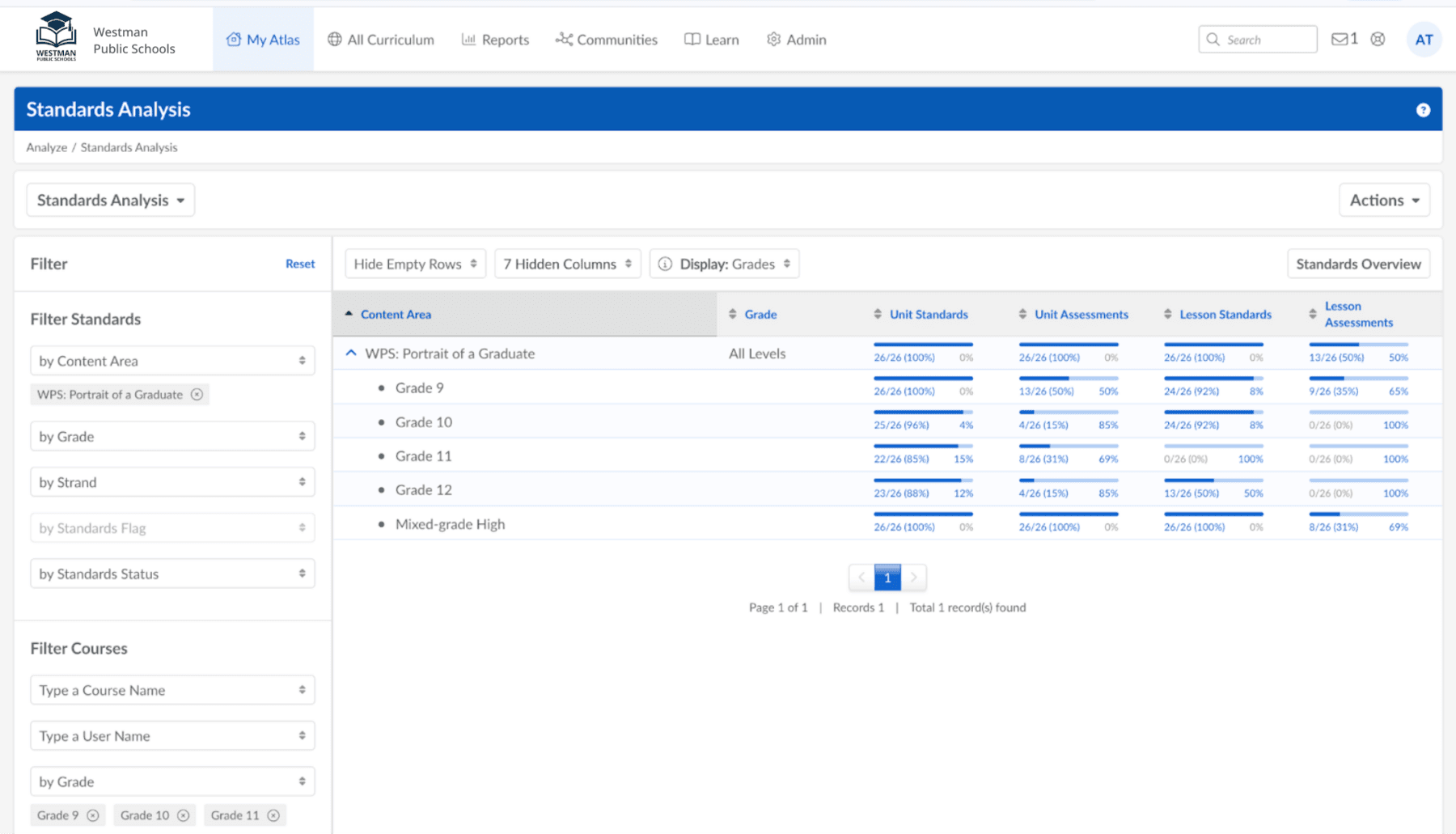Click Grade 9 Unit Assessments progress bar

[1068, 379]
